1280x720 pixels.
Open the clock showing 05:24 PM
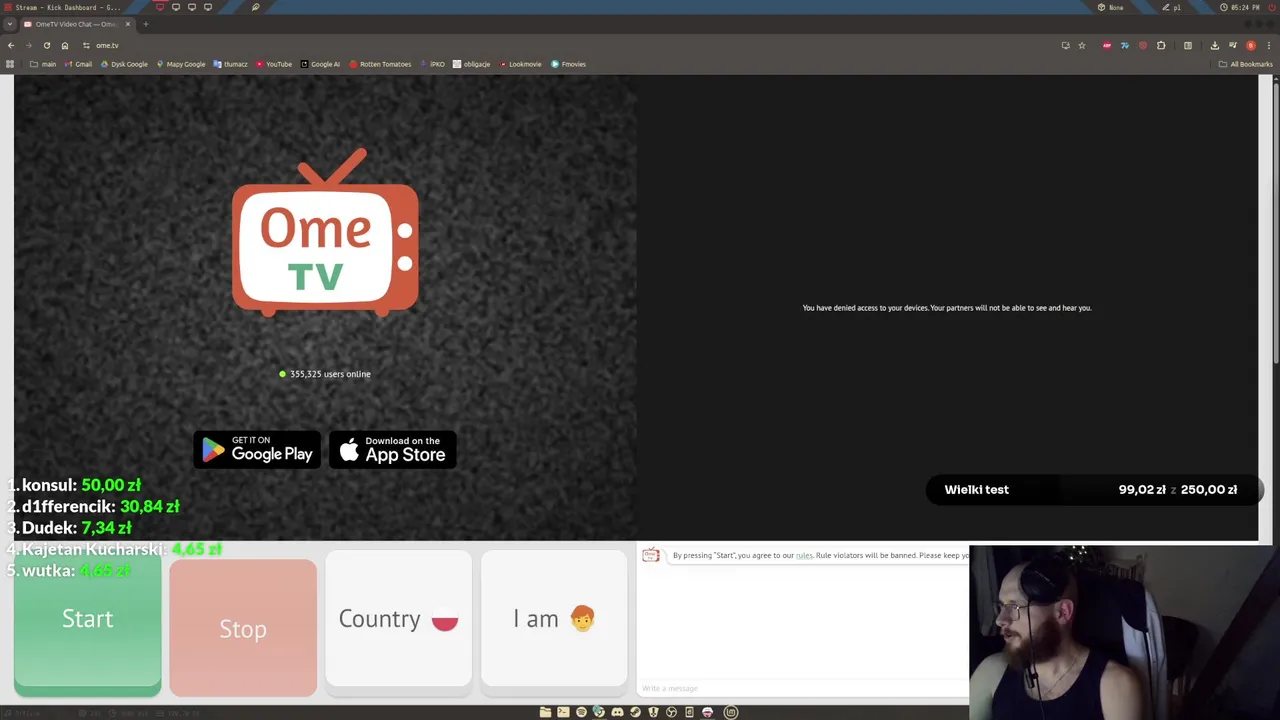[1239, 7]
